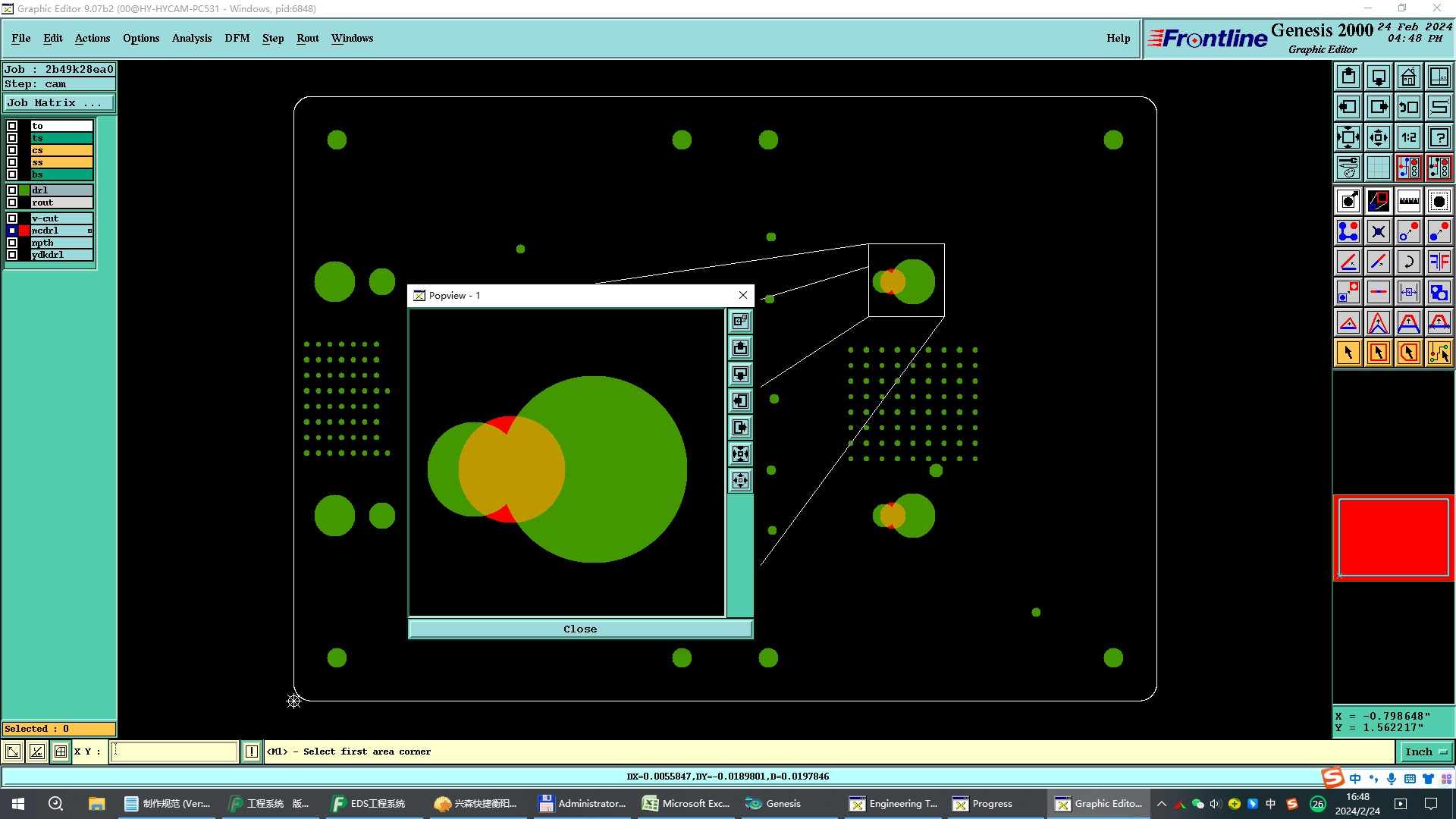Click the grid display icon
The width and height of the screenshot is (1456, 819).
[1378, 168]
